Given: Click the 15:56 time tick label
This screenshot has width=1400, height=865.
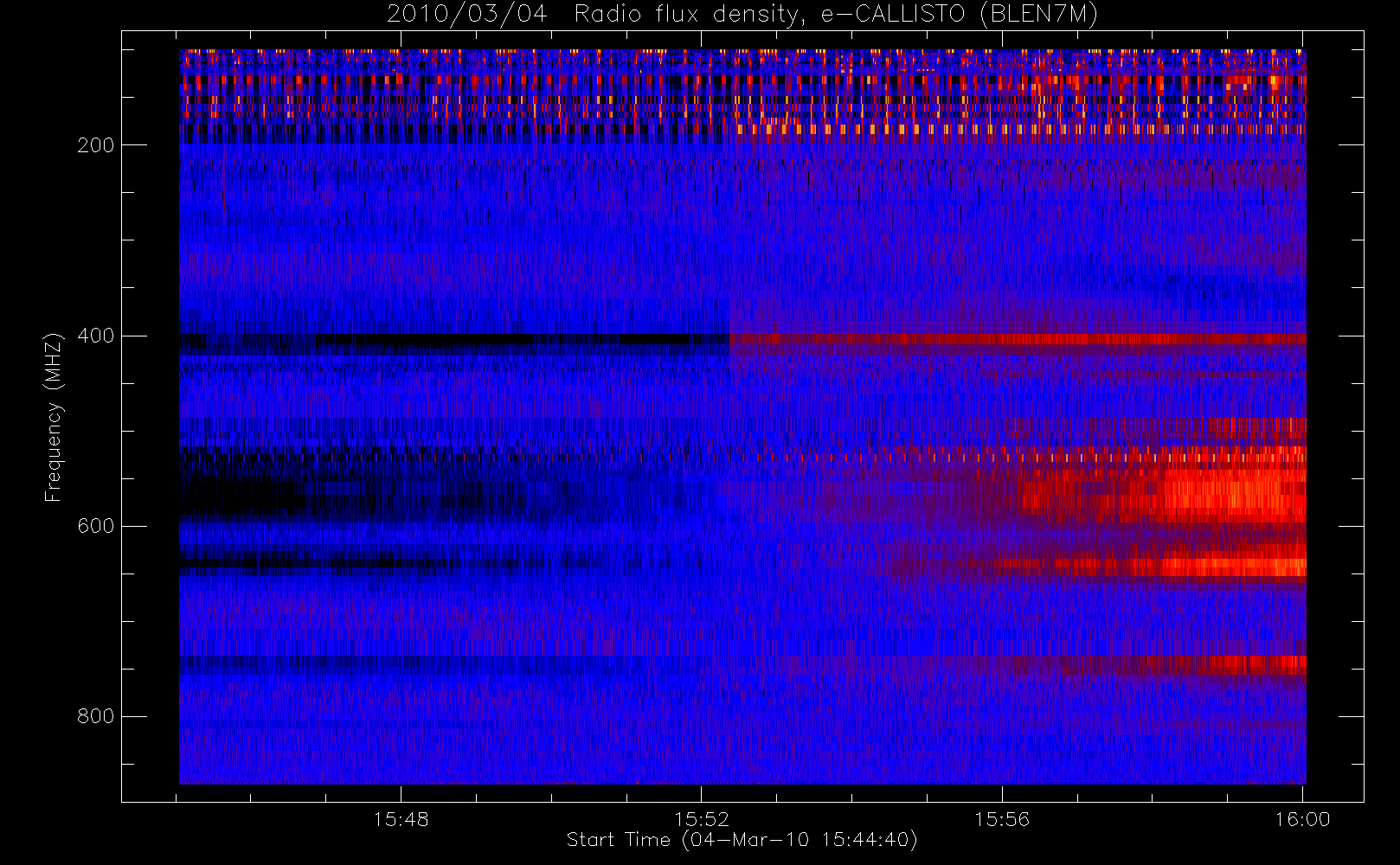Looking at the screenshot, I should tap(1002, 819).
